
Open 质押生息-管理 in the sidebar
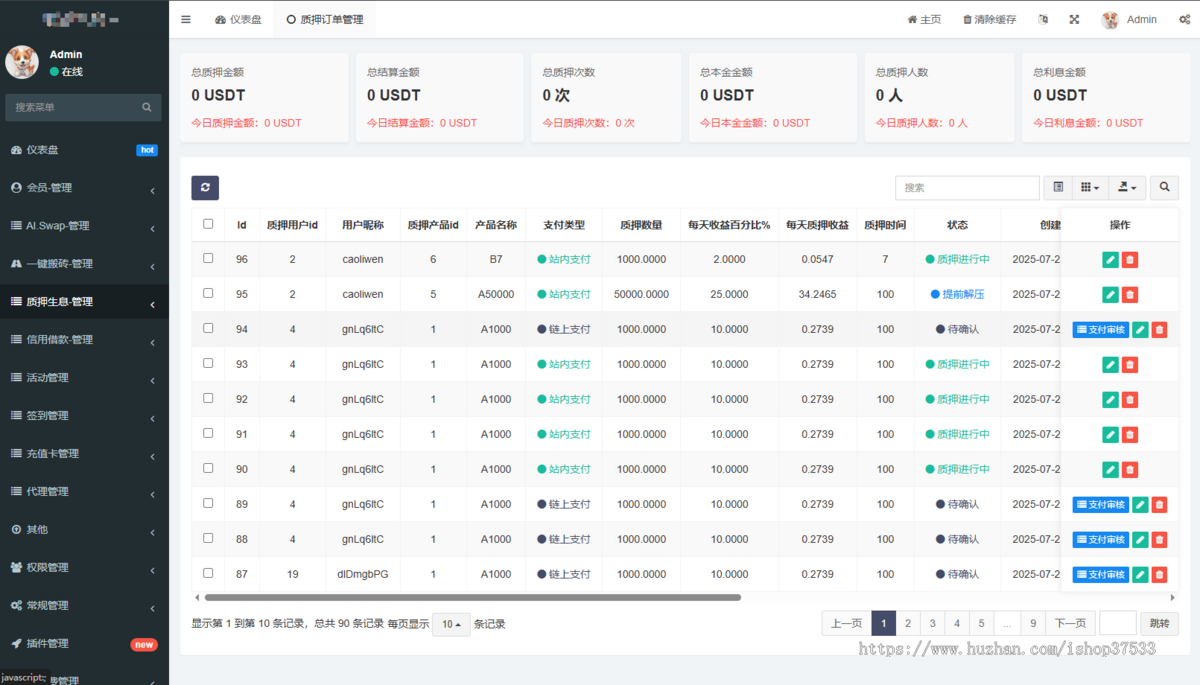[x=84, y=302]
